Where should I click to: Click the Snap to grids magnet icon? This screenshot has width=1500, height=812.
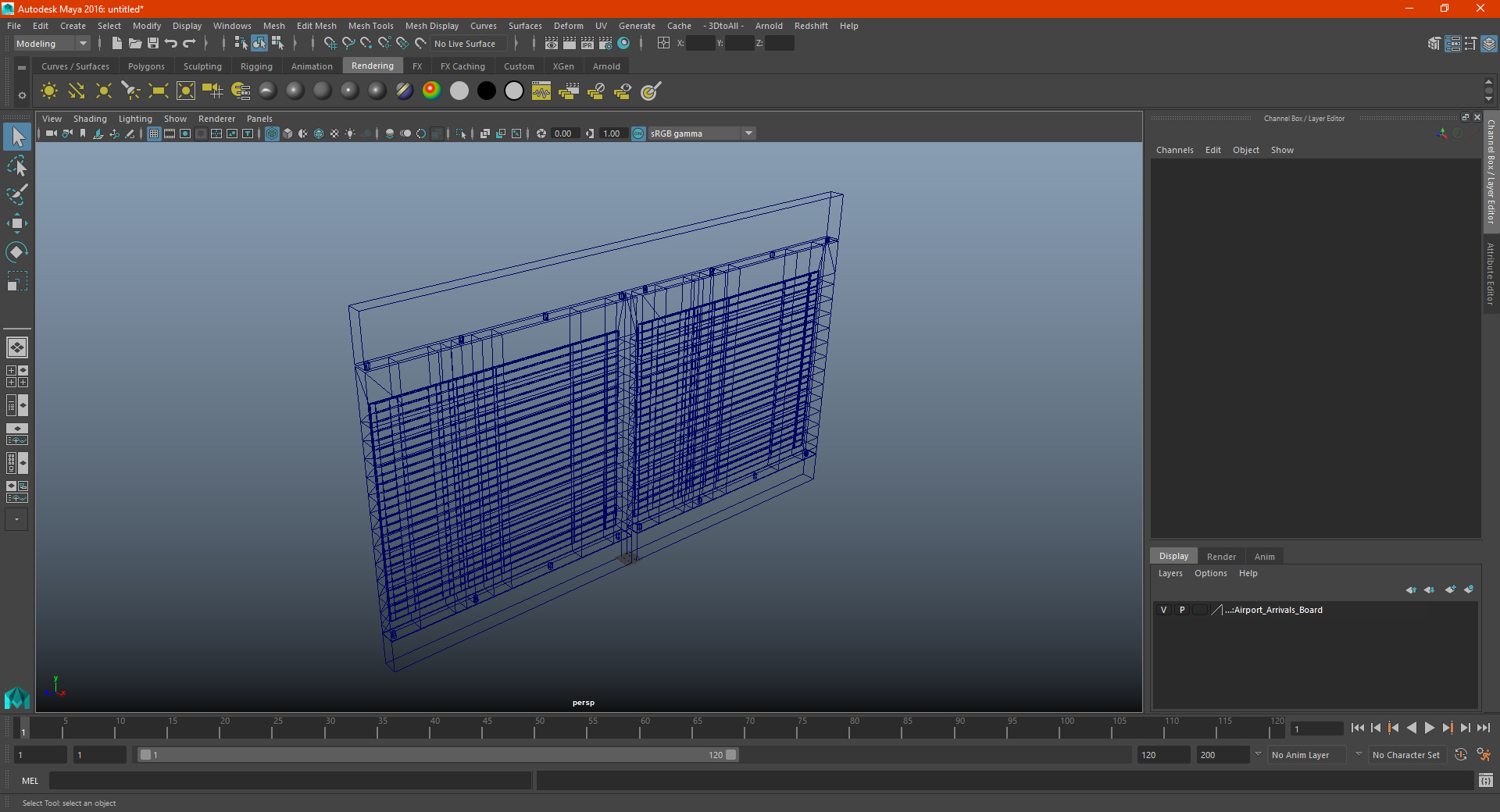(330, 44)
